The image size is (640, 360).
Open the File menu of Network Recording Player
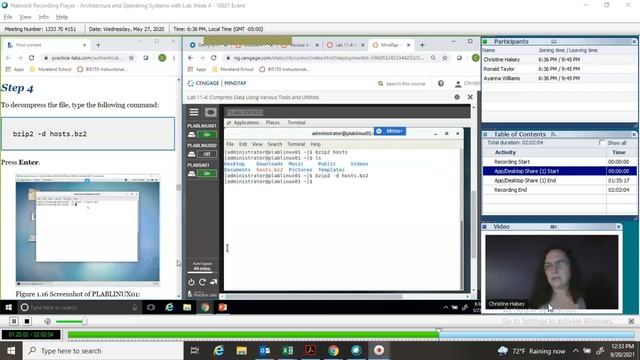pyautogui.click(x=8, y=17)
